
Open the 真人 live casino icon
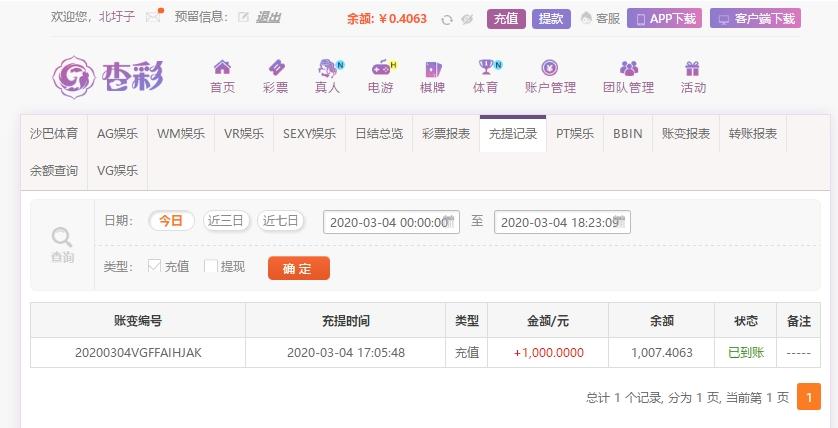[330, 68]
